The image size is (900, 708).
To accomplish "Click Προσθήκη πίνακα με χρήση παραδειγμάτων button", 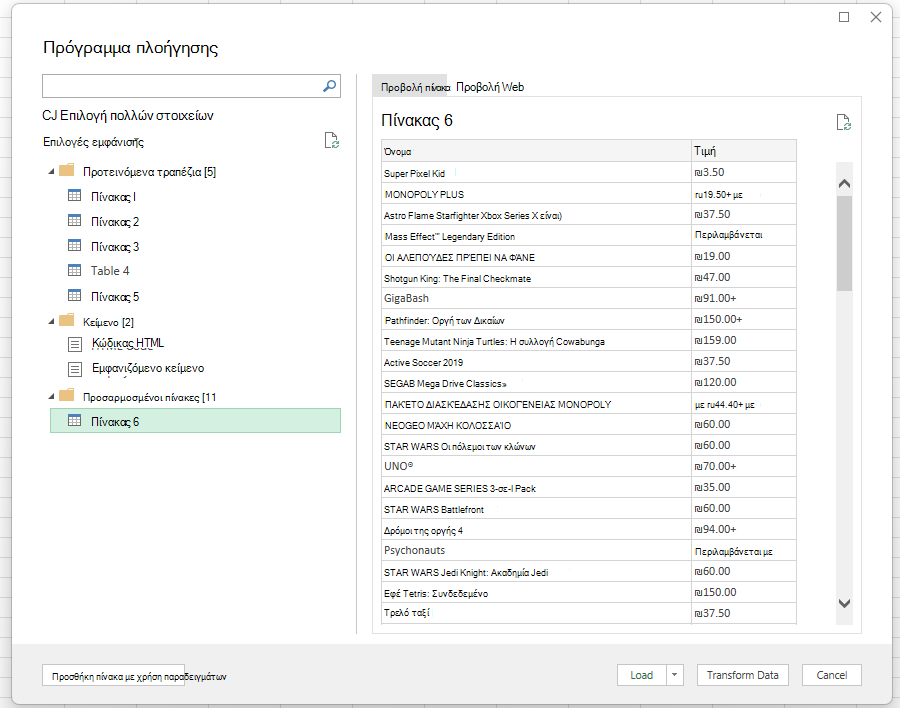I will pos(114,675).
